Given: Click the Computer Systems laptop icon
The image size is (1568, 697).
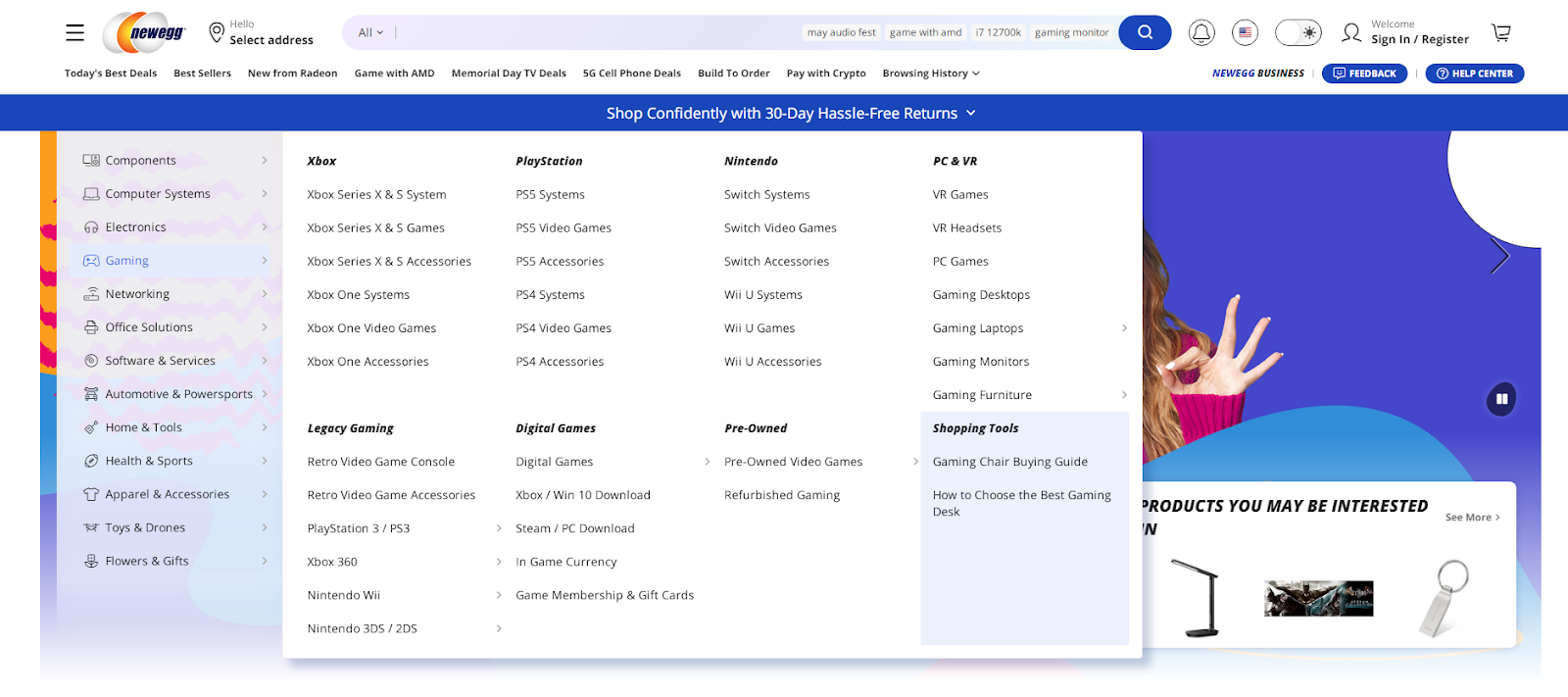Looking at the screenshot, I should tap(91, 194).
